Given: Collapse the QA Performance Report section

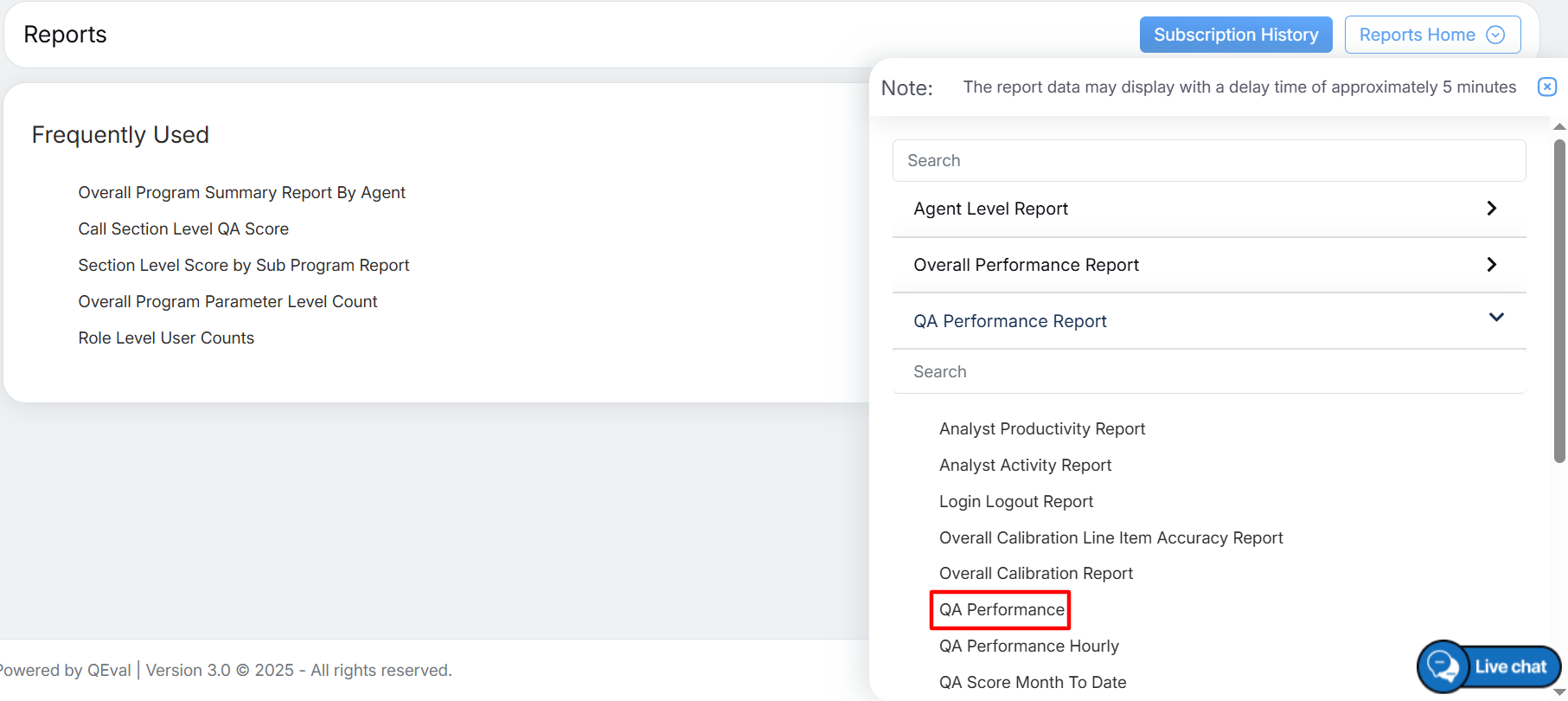Looking at the screenshot, I should point(1495,318).
